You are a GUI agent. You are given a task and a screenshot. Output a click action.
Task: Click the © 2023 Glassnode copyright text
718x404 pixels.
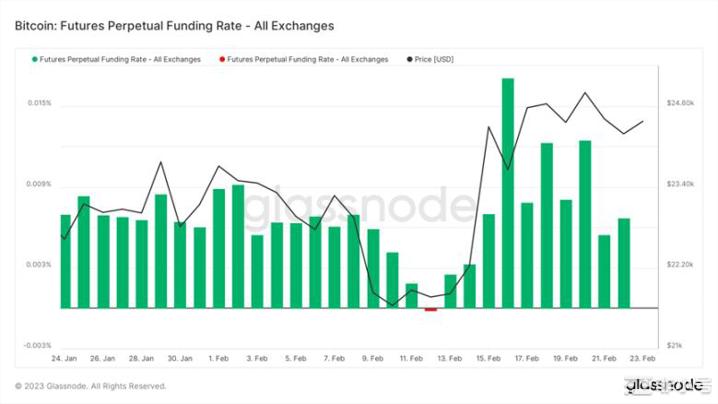coord(91,386)
